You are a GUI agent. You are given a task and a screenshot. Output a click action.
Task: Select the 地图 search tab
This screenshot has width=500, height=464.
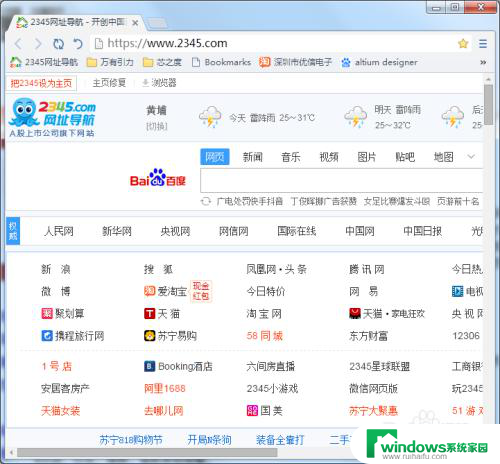443,157
